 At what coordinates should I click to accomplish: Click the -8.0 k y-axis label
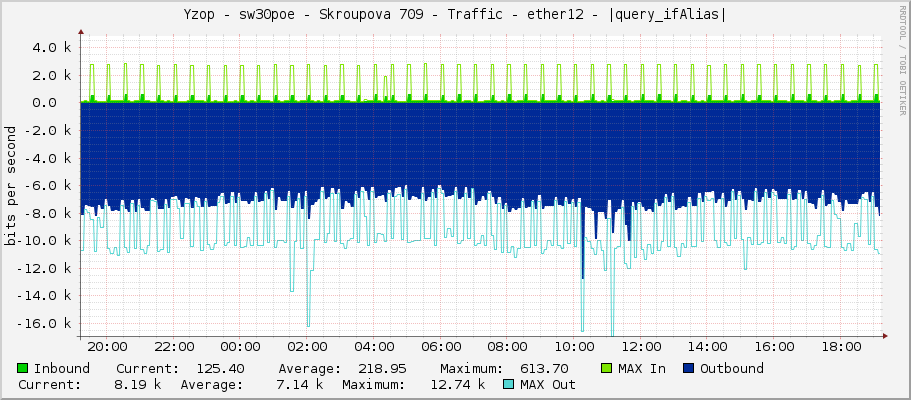tap(48, 213)
